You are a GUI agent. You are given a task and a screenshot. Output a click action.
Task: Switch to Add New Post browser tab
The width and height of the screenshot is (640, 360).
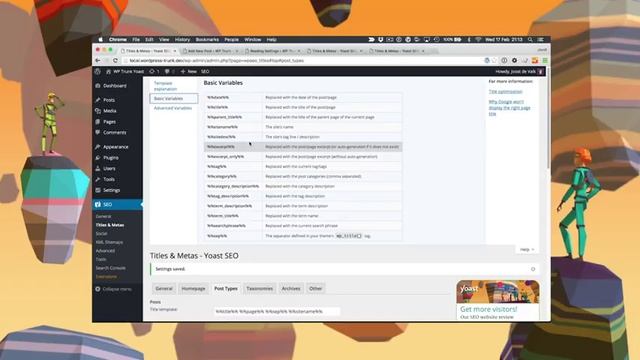(210, 51)
